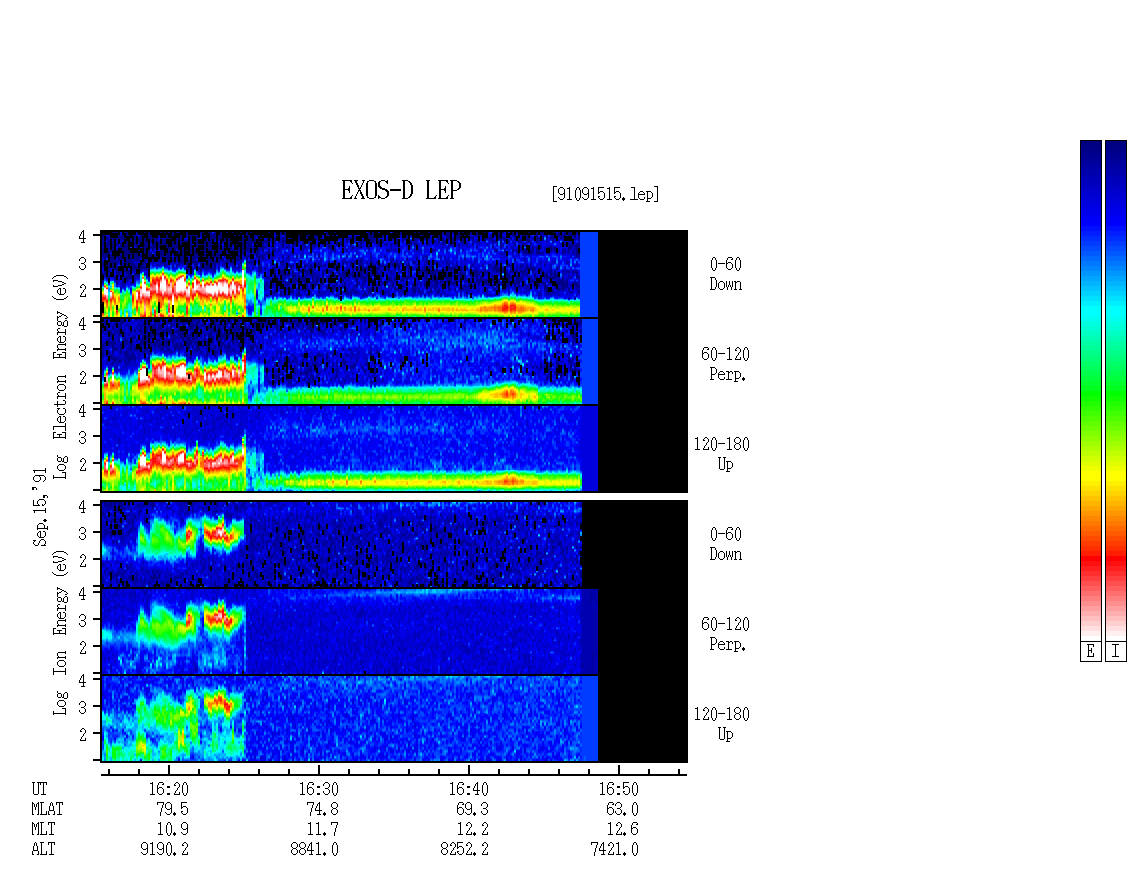The image size is (1130, 875).
Task: Click the MLT value 11.7
Action: click(322, 830)
